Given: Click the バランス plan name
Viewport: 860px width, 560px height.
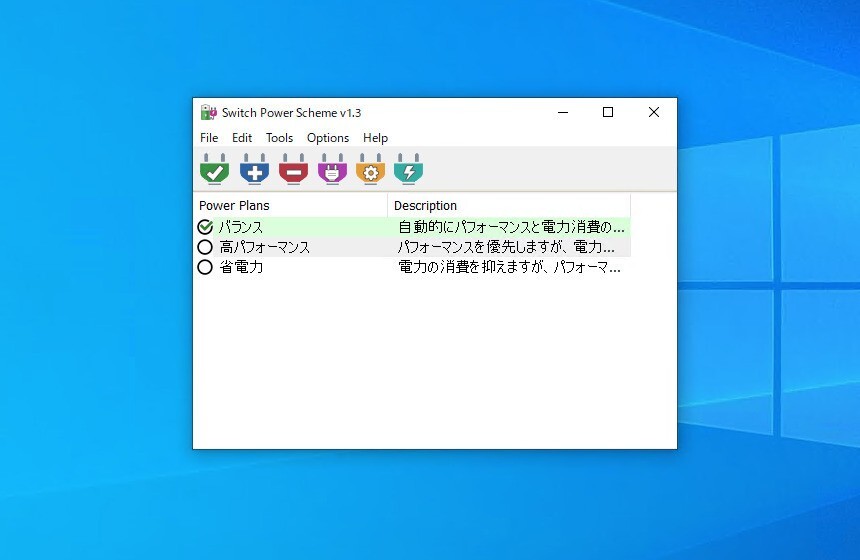Looking at the screenshot, I should [x=241, y=227].
